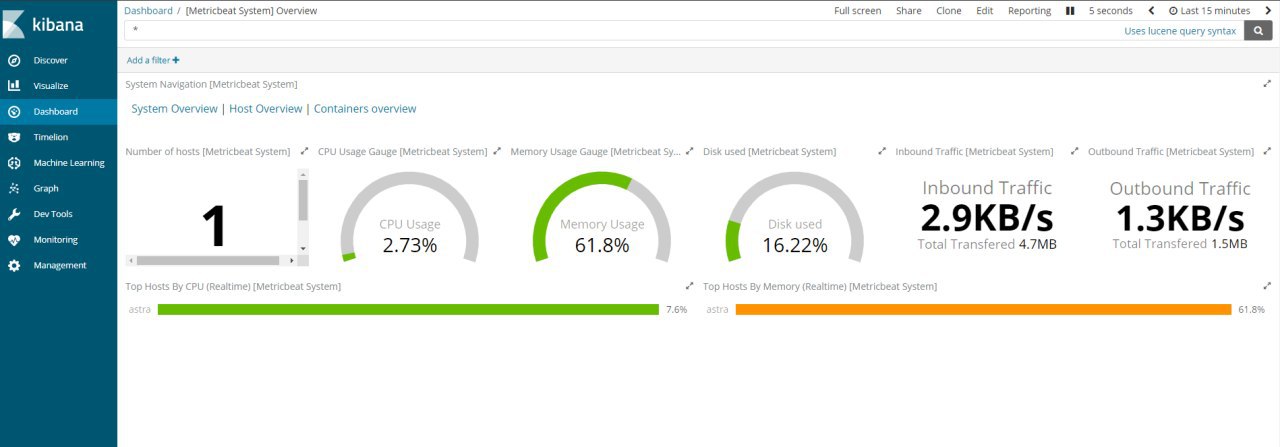Click the Management gear icon
This screenshot has height=447, width=1280.
[14, 265]
